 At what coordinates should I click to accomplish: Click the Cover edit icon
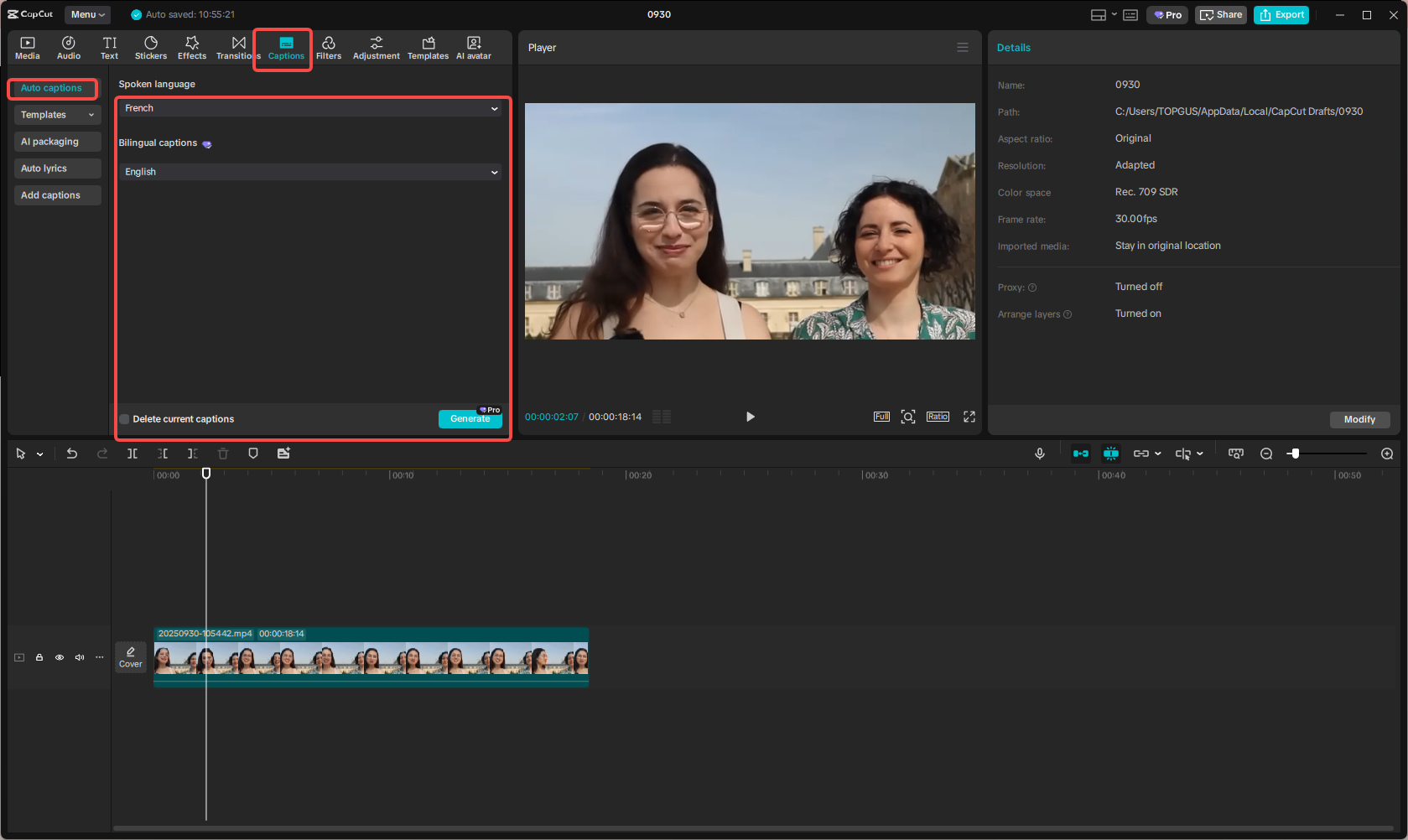[131, 656]
